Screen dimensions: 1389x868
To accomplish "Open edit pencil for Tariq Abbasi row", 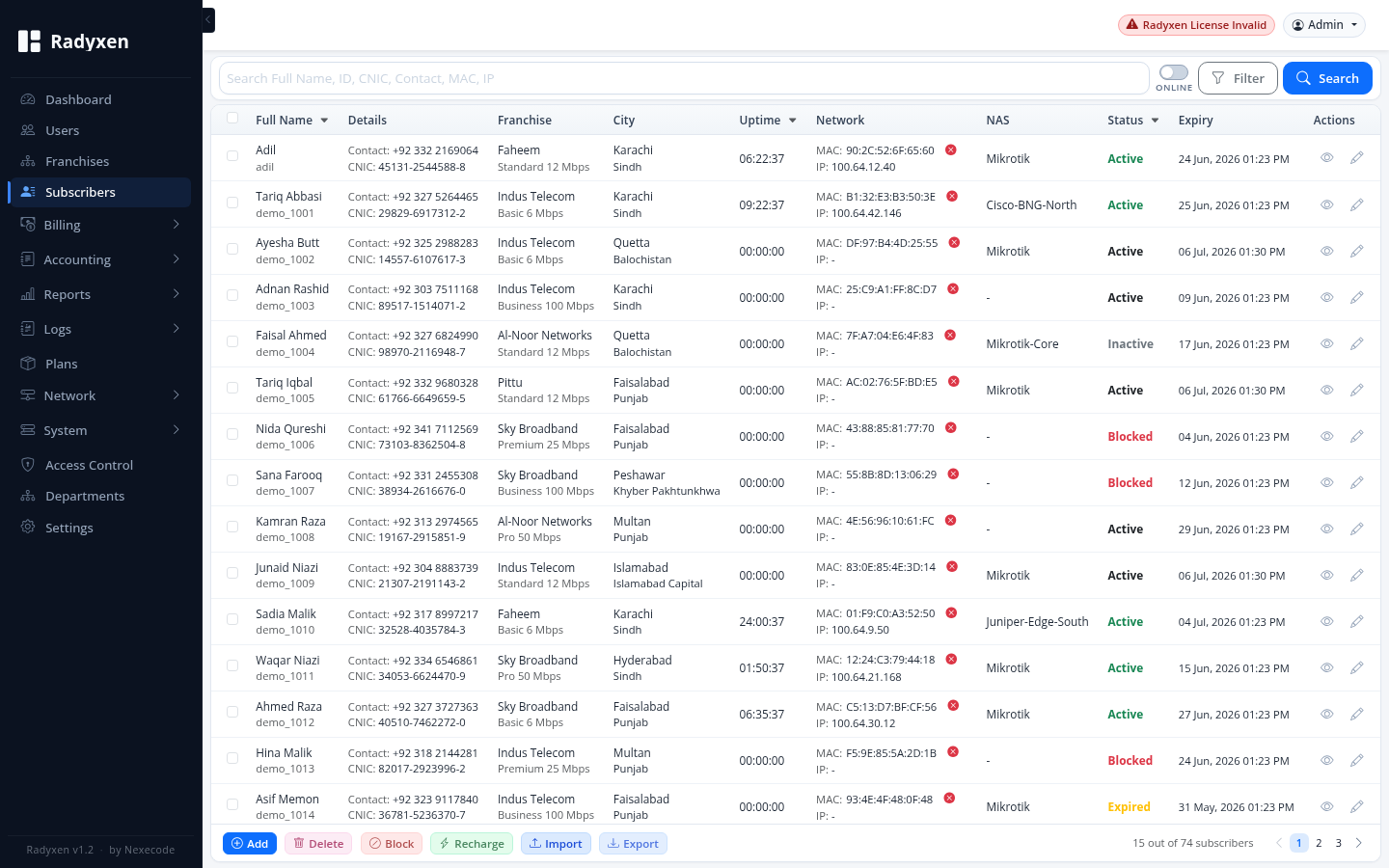I will click(1356, 204).
